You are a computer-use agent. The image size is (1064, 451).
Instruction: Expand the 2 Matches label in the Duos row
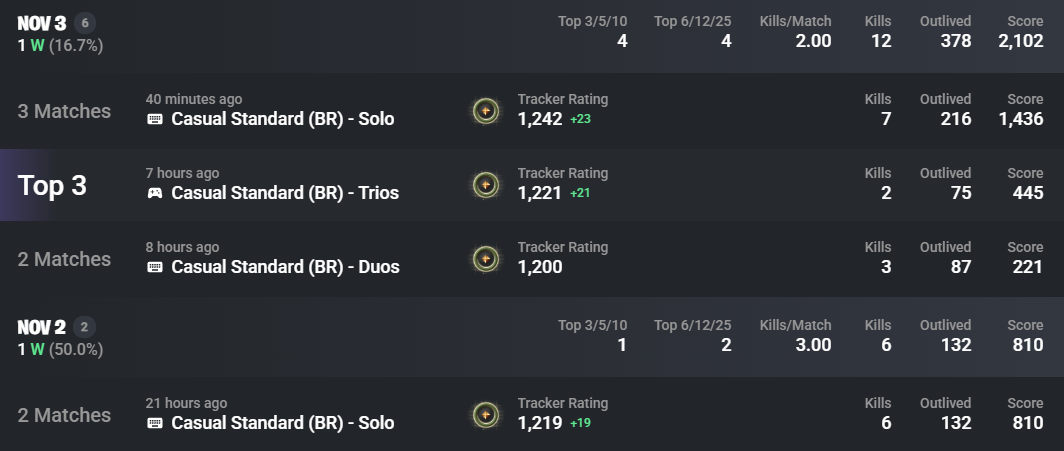point(64,259)
